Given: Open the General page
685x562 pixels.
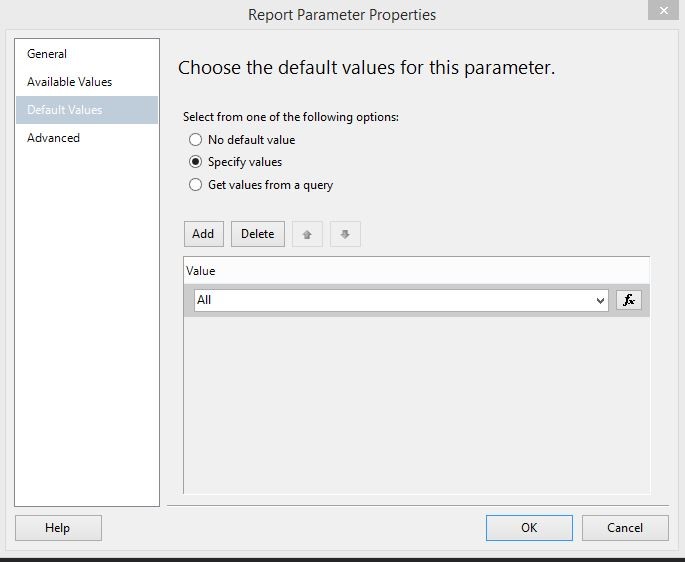Looking at the screenshot, I should click(x=47, y=54).
